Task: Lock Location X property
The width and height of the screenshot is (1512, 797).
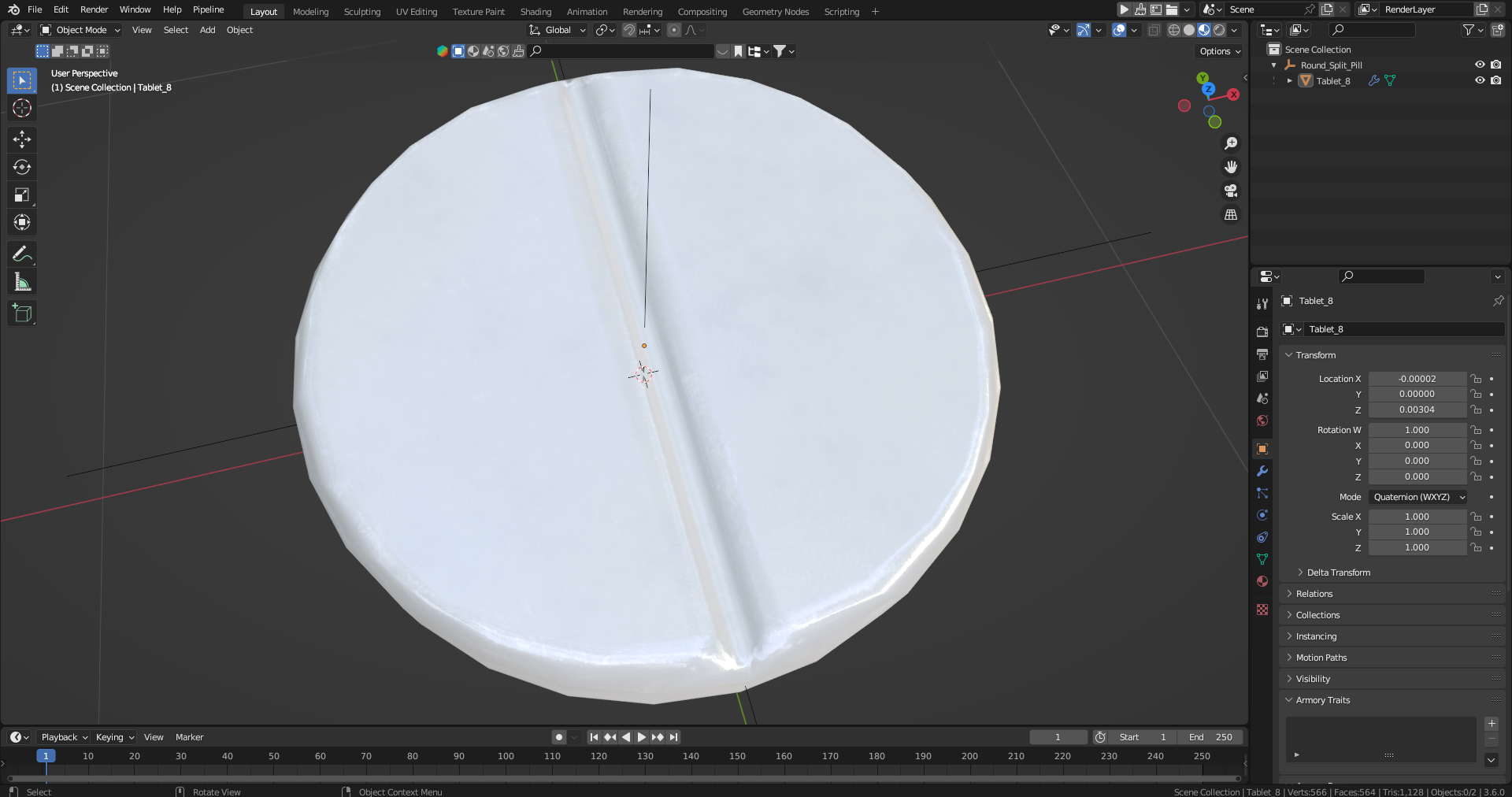Action: [1477, 379]
